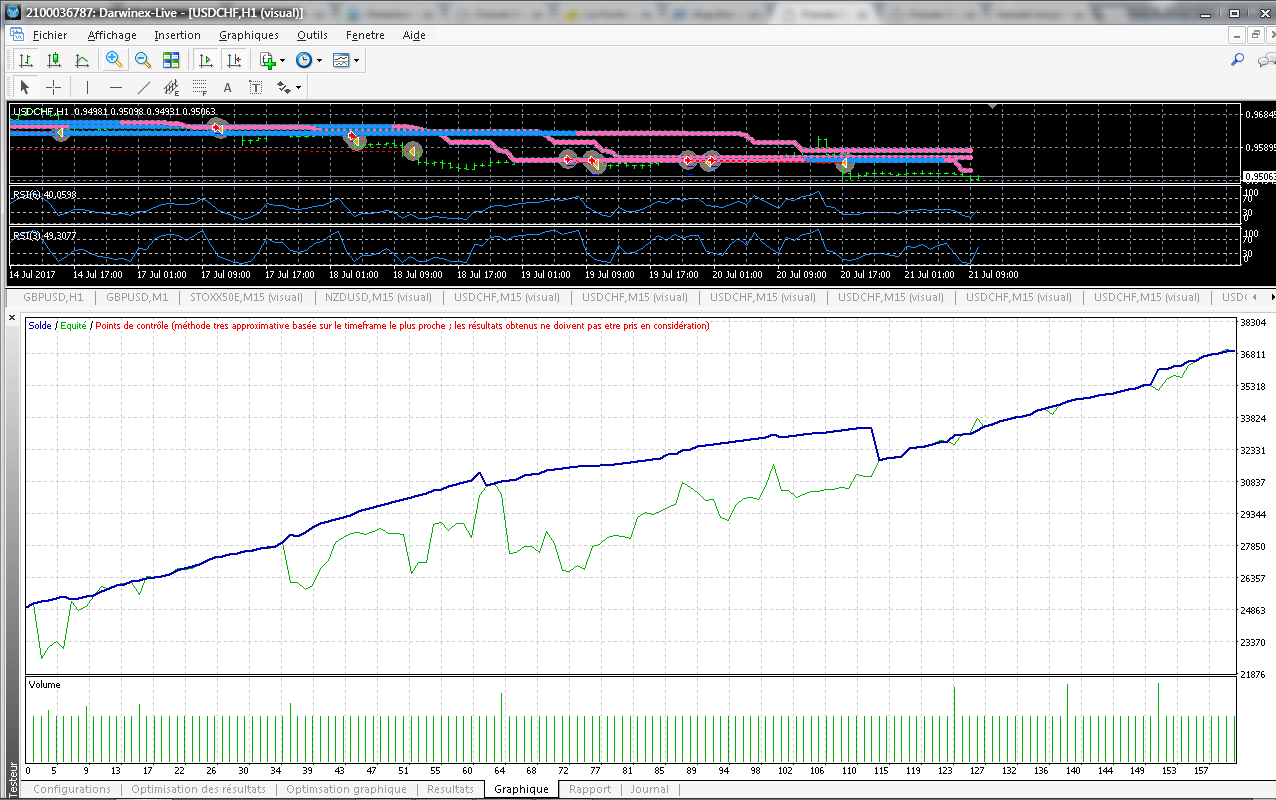The height and width of the screenshot is (800, 1276).
Task: Open the Journal tab in tester
Action: [x=649, y=789]
